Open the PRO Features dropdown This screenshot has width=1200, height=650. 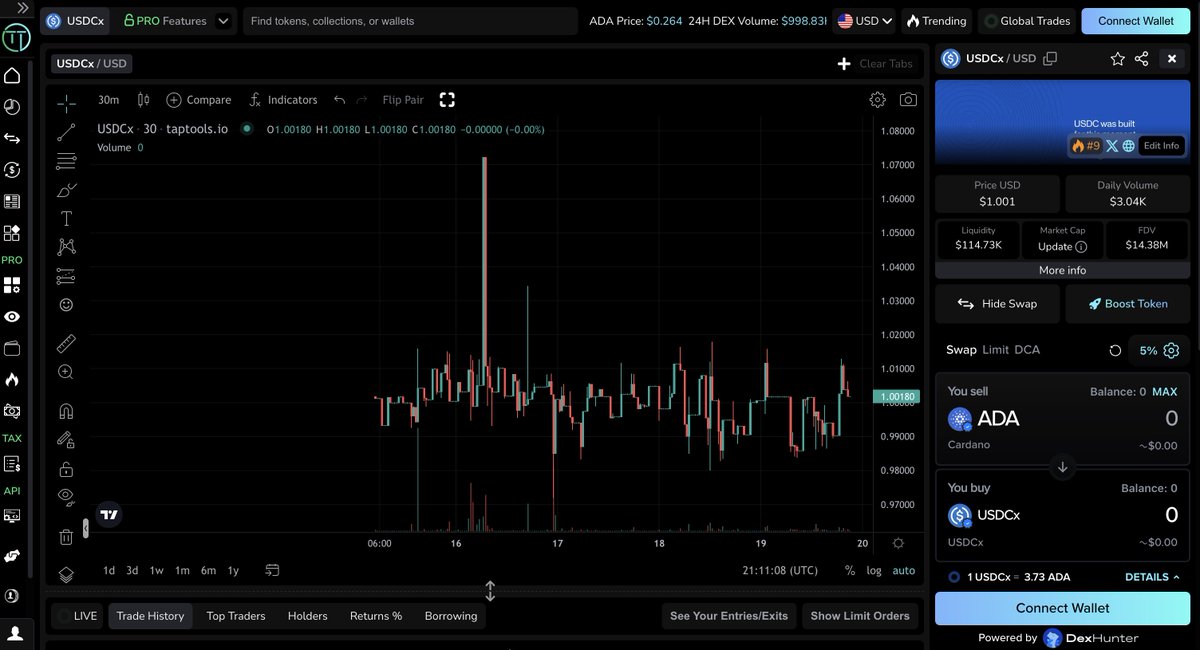pyautogui.click(x=175, y=20)
